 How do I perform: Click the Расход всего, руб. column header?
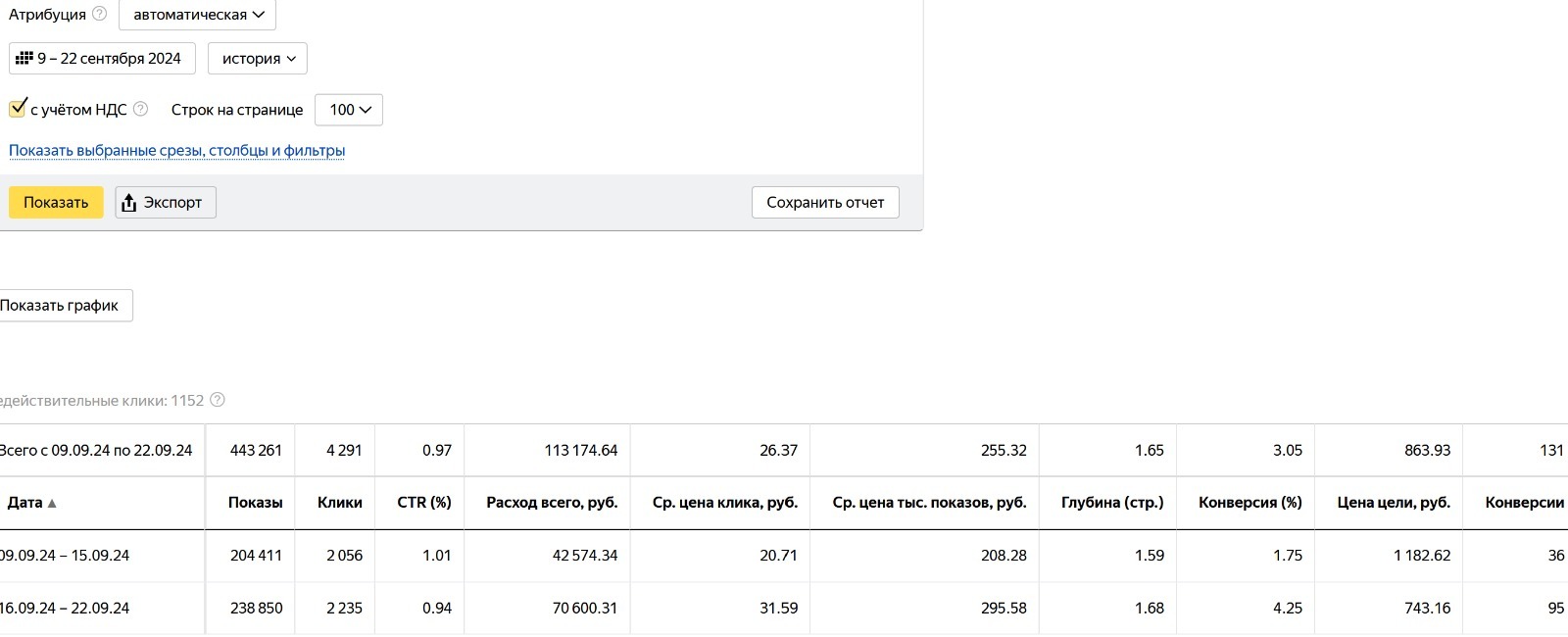(552, 503)
